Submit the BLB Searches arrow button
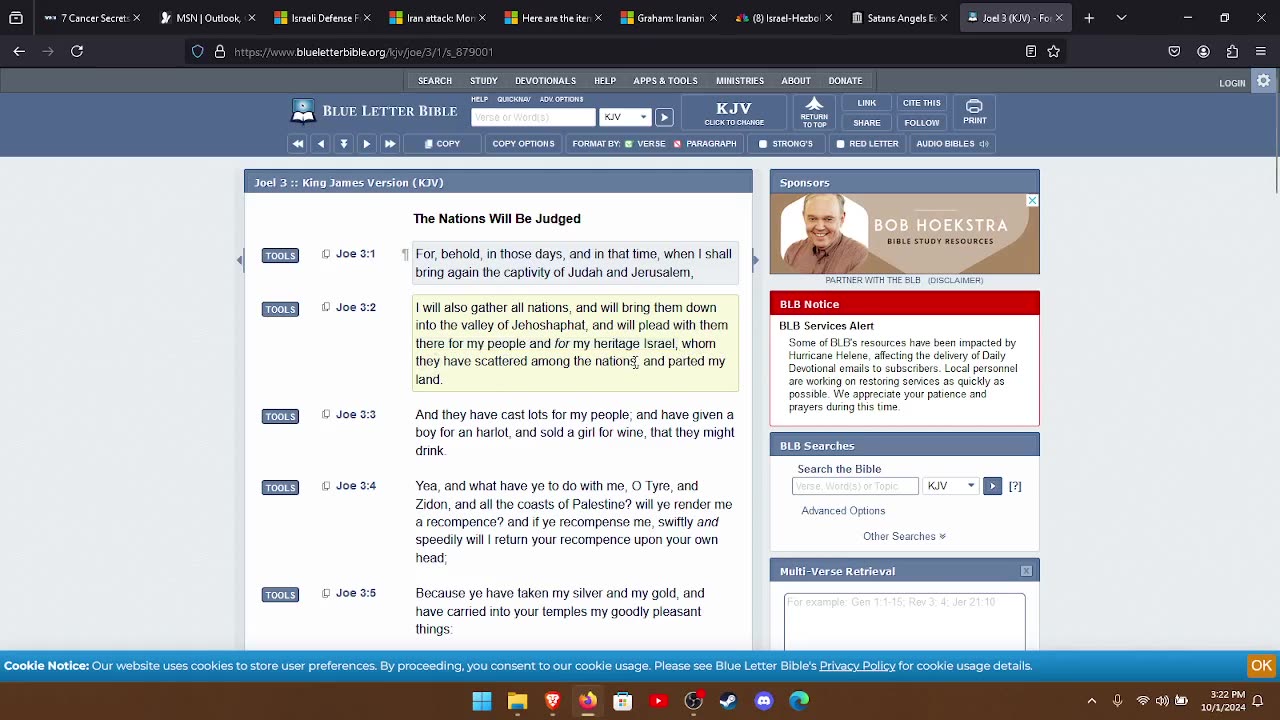This screenshot has width=1280, height=720. (992, 486)
